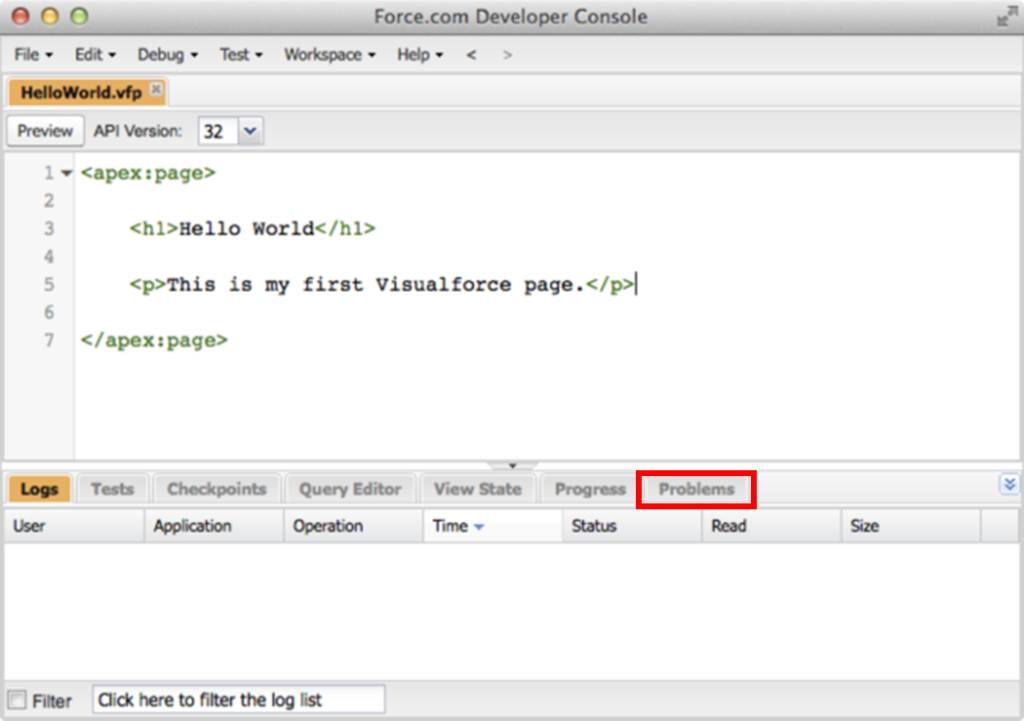Image resolution: width=1024 pixels, height=721 pixels.
Task: Click the API Version value field
Action: [218, 131]
